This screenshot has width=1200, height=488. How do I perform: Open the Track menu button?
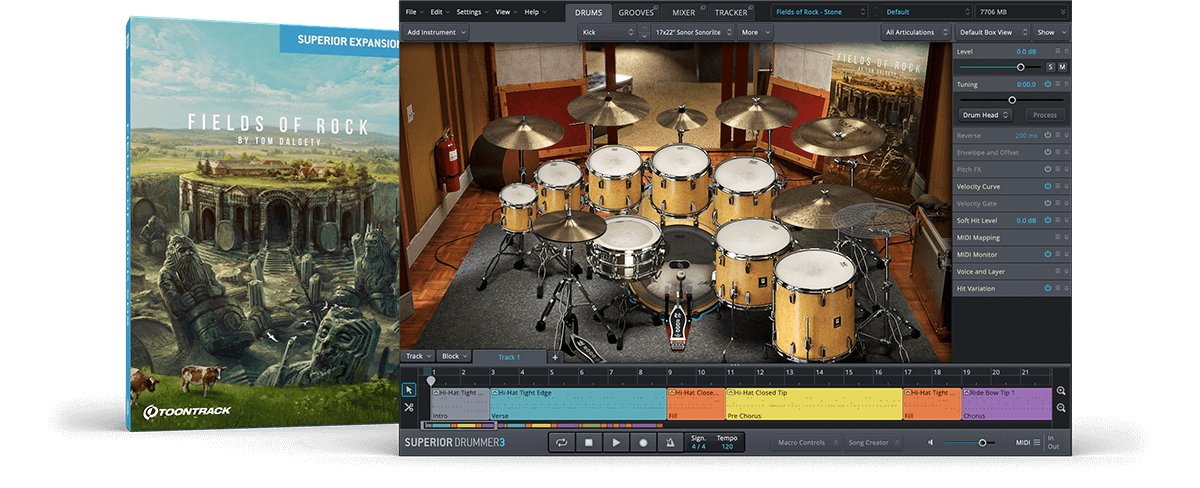pos(417,356)
